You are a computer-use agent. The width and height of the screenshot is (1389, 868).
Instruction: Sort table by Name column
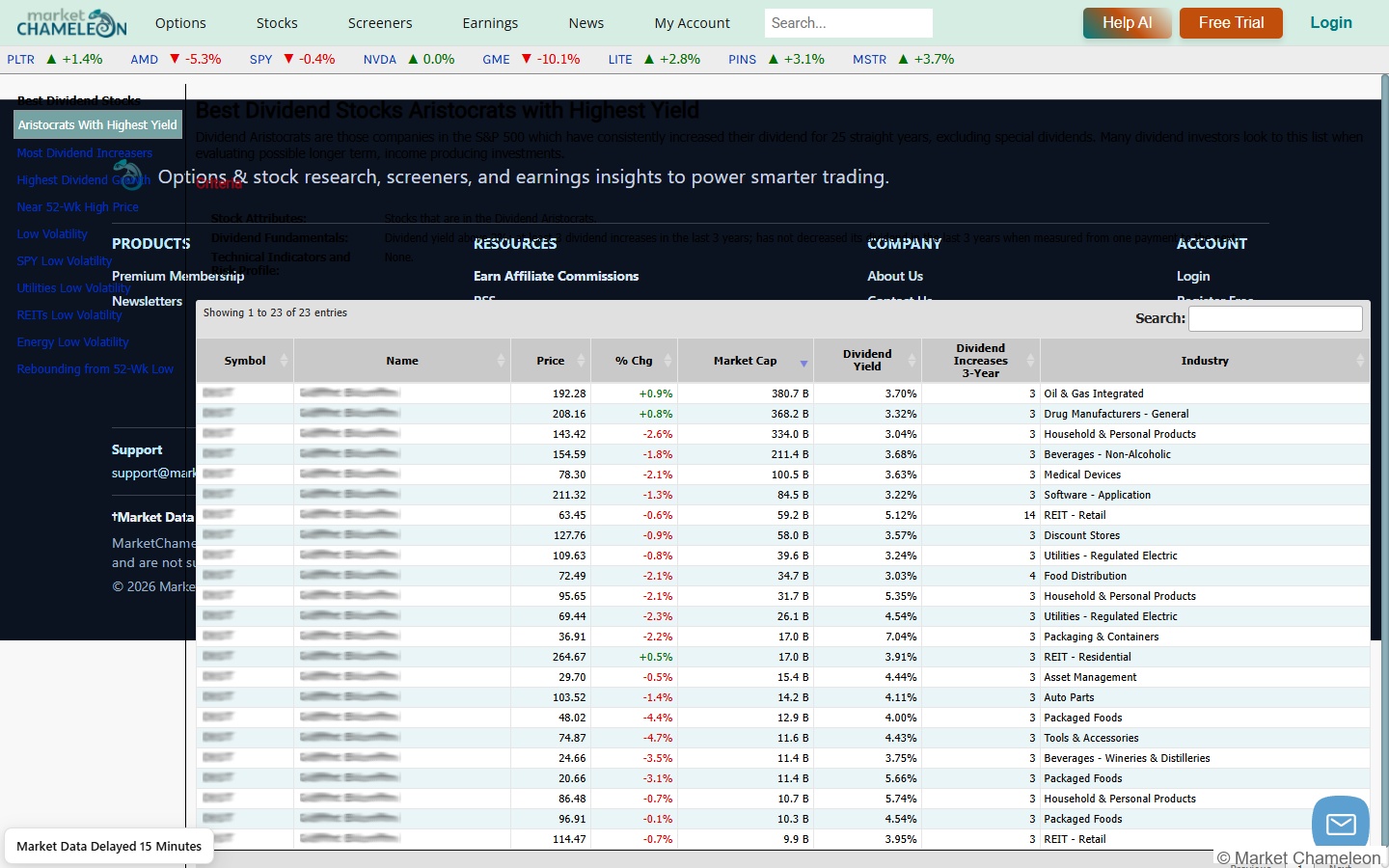pyautogui.click(x=402, y=361)
